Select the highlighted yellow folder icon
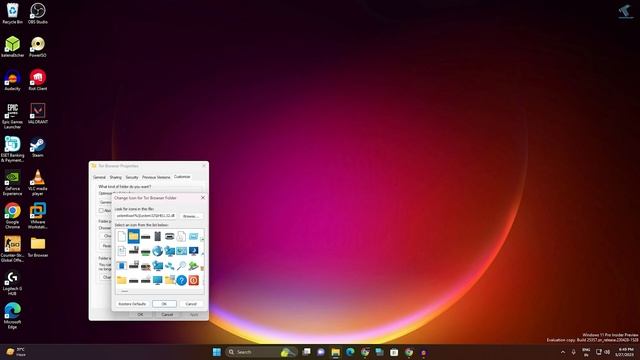Screen dimensions: 640x360 (133, 236)
